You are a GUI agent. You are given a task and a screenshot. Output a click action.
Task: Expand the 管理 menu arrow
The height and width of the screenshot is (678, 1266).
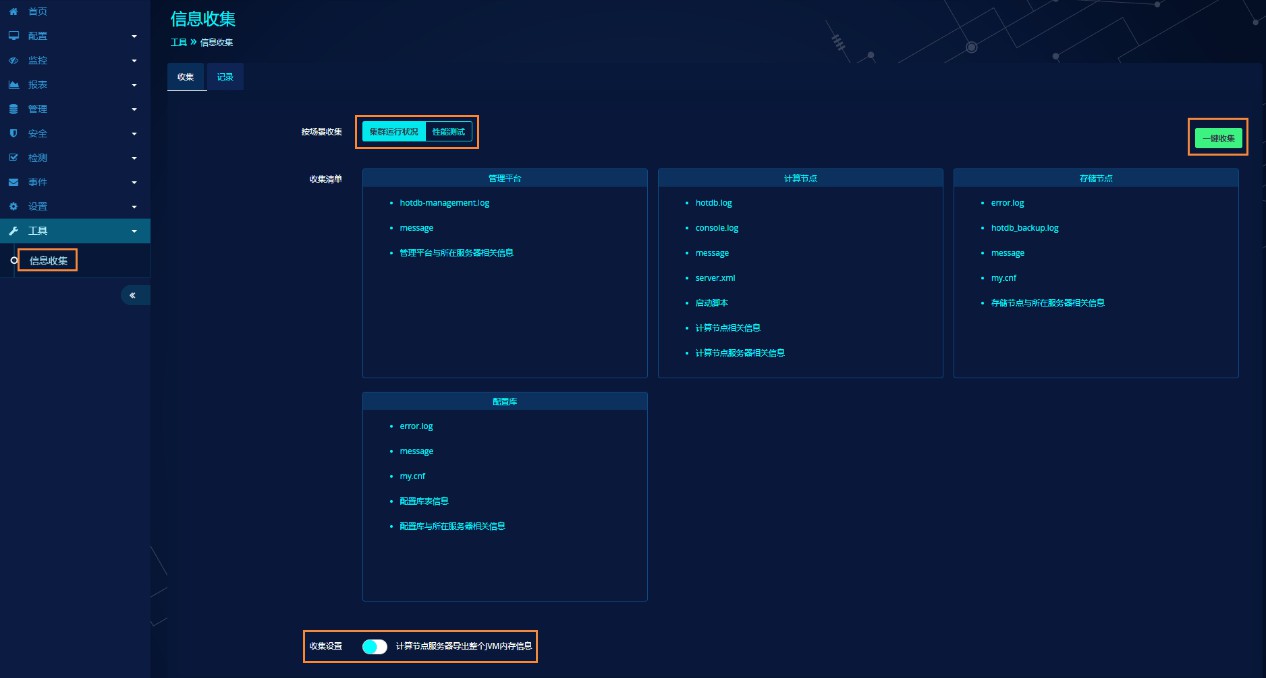pos(135,110)
